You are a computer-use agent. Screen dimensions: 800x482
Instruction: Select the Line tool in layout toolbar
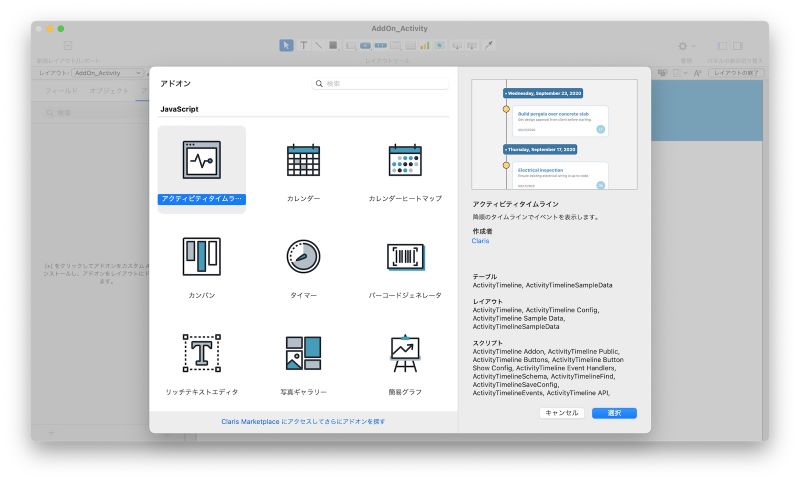pyautogui.click(x=318, y=45)
